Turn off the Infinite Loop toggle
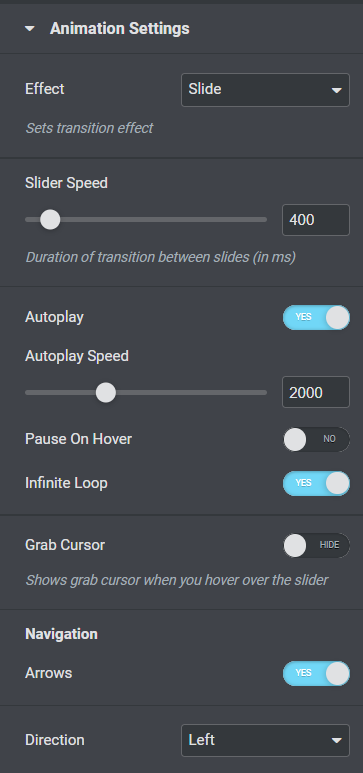The width and height of the screenshot is (363, 773). [316, 483]
